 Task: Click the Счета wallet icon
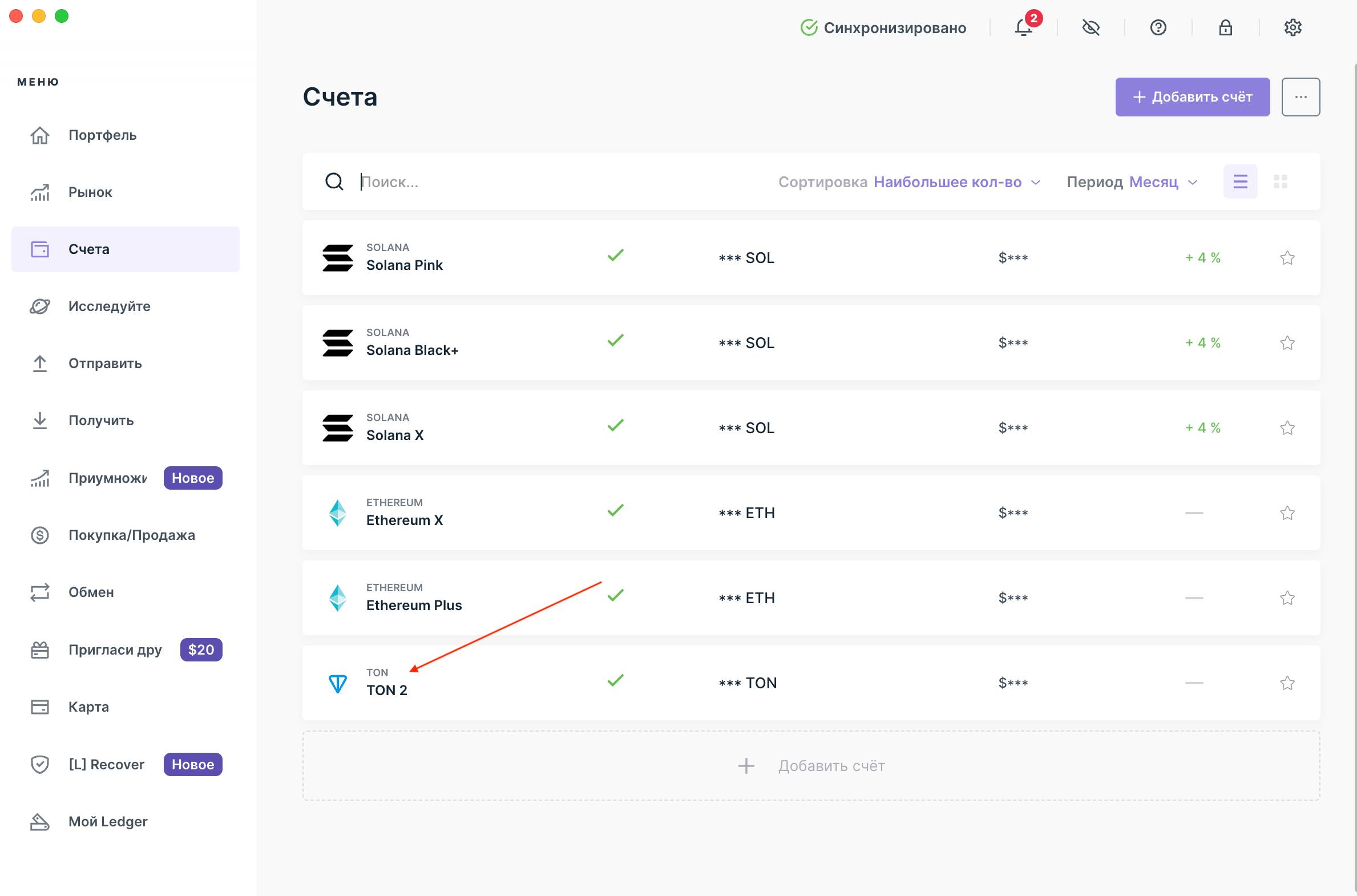click(x=40, y=249)
